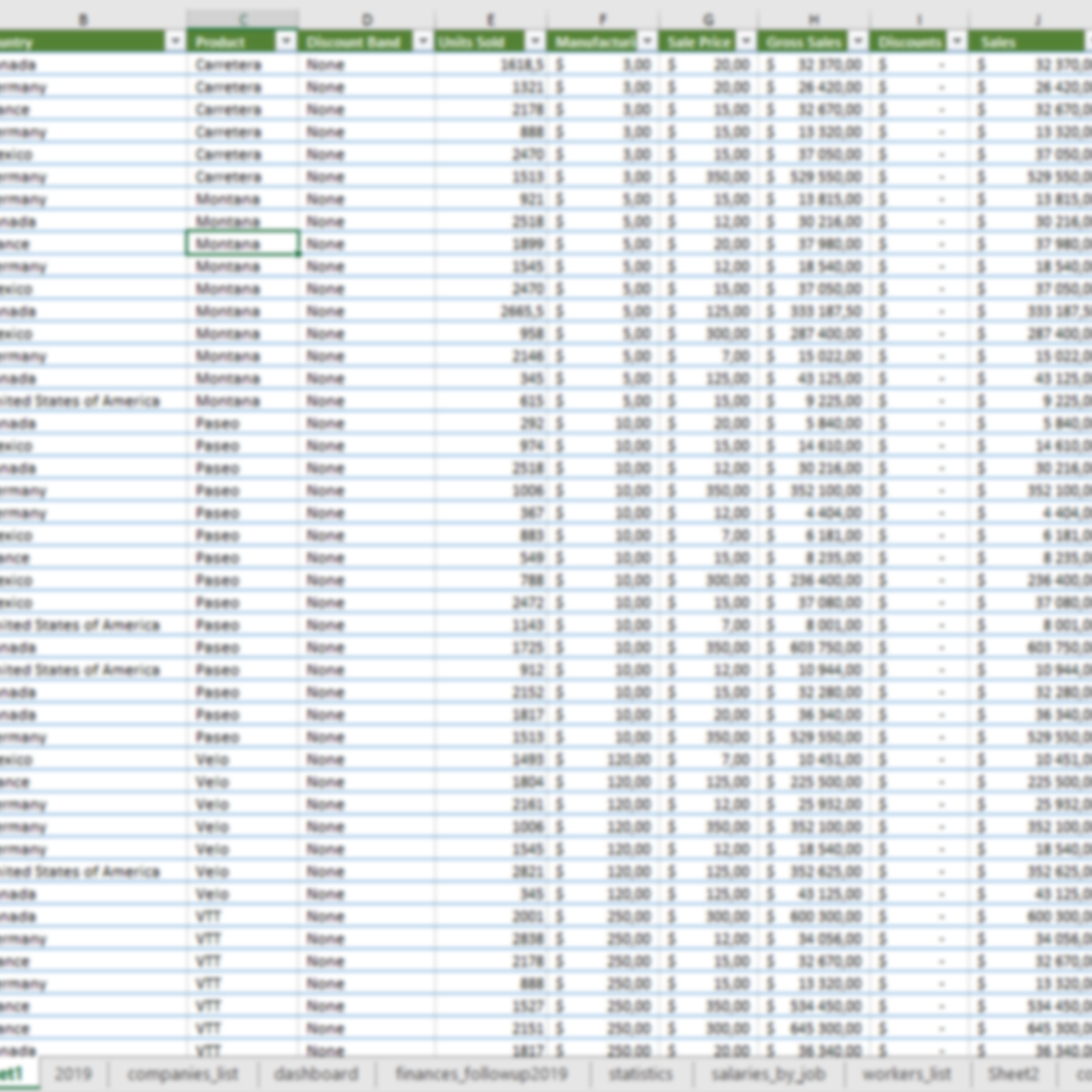The image size is (1092, 1092).
Task: Open the salaries_by_job sheet tab
Action: [x=768, y=1074]
